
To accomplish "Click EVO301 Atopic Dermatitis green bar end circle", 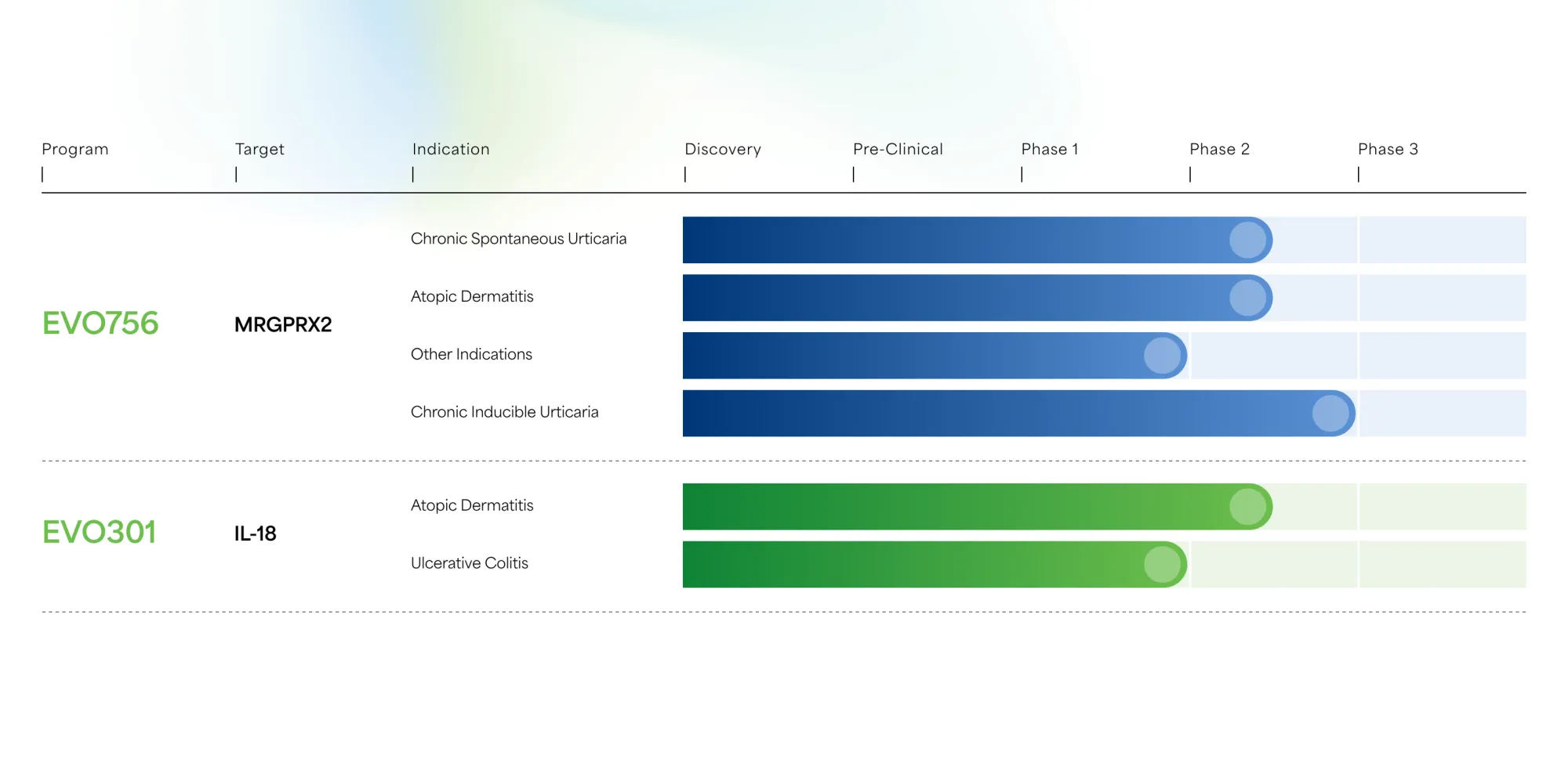I will click(1247, 507).
